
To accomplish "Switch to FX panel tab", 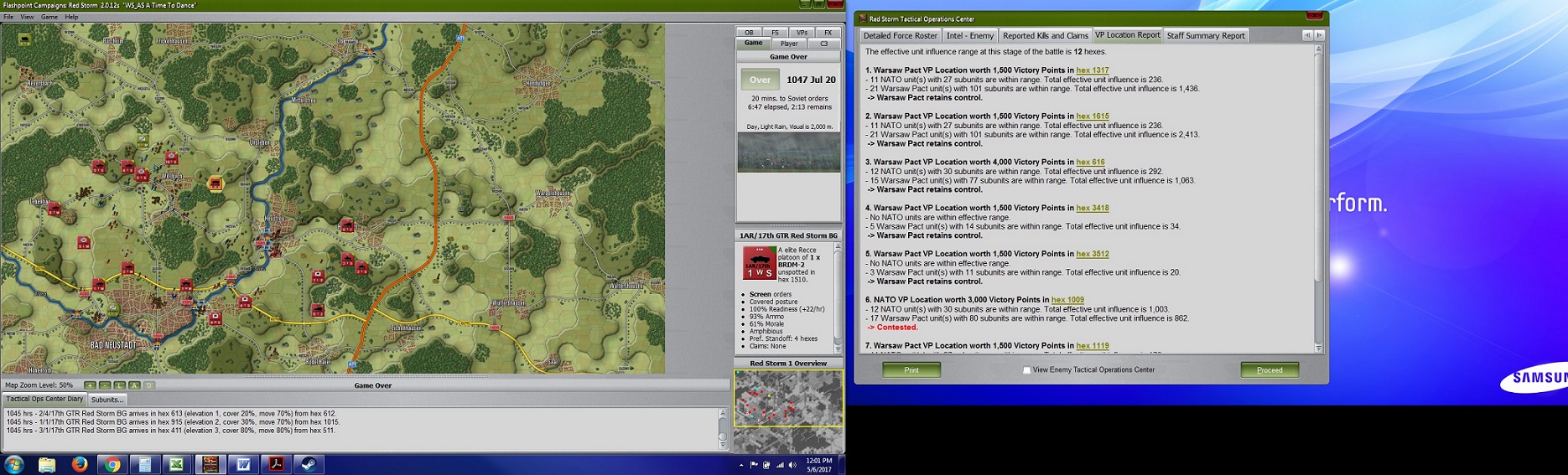I will pyautogui.click(x=828, y=33).
